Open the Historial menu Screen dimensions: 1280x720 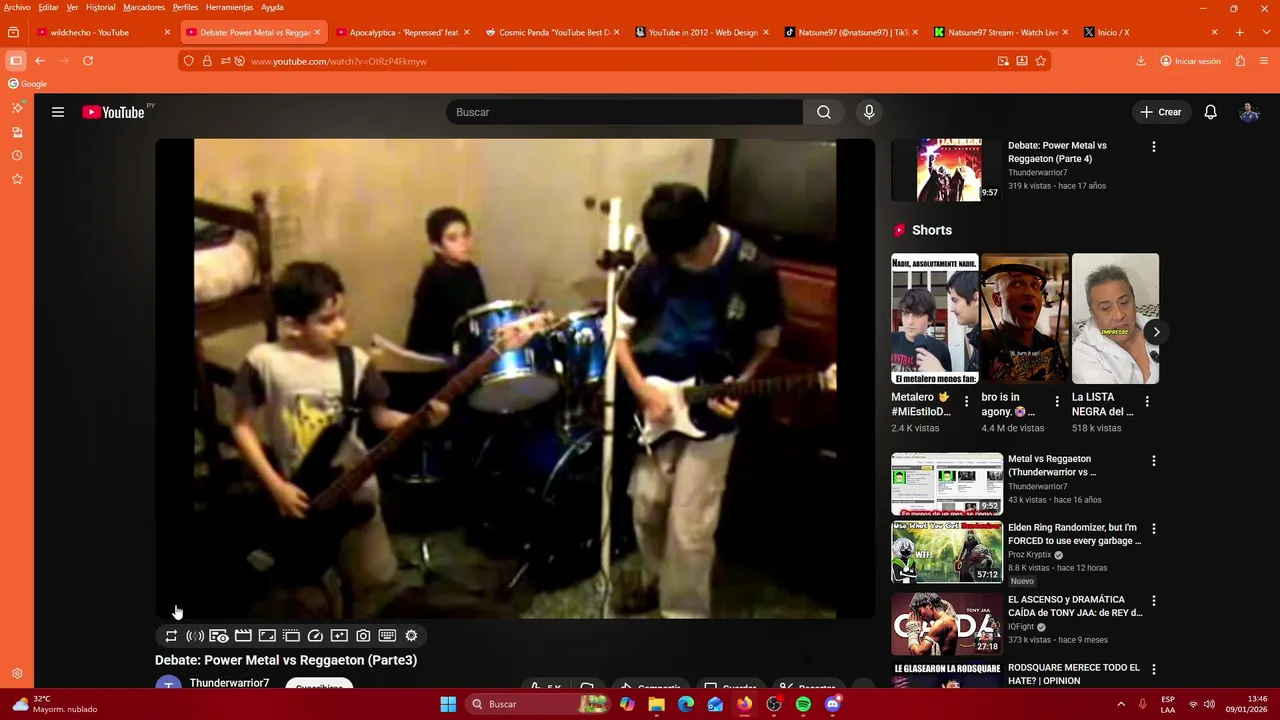[x=100, y=7]
